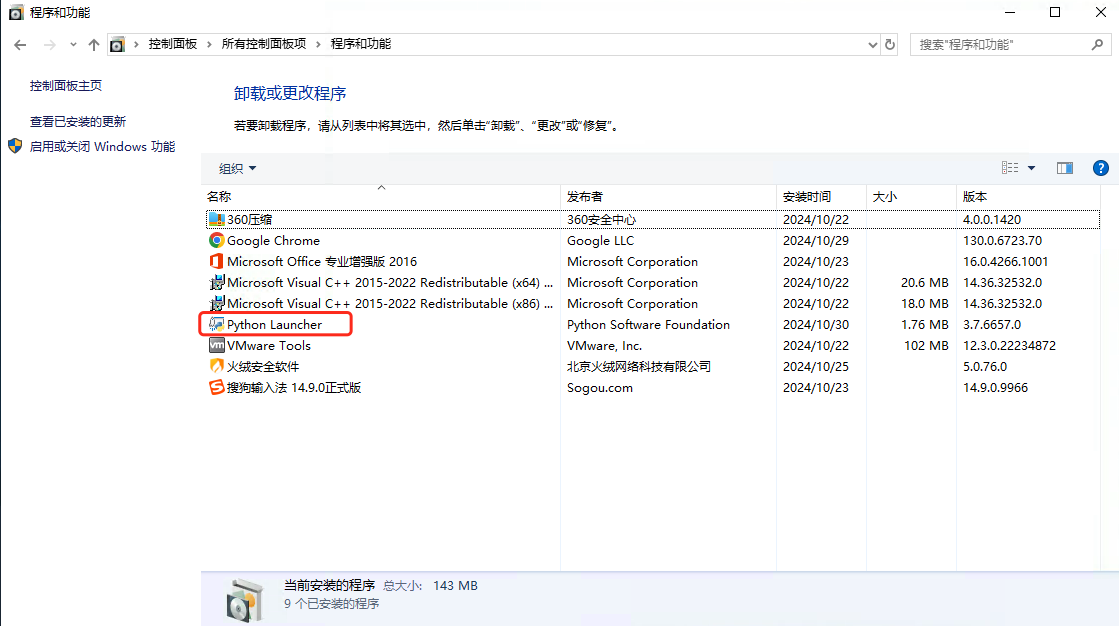
Task: Click the Python Launcher icon
Action: pyautogui.click(x=216, y=324)
